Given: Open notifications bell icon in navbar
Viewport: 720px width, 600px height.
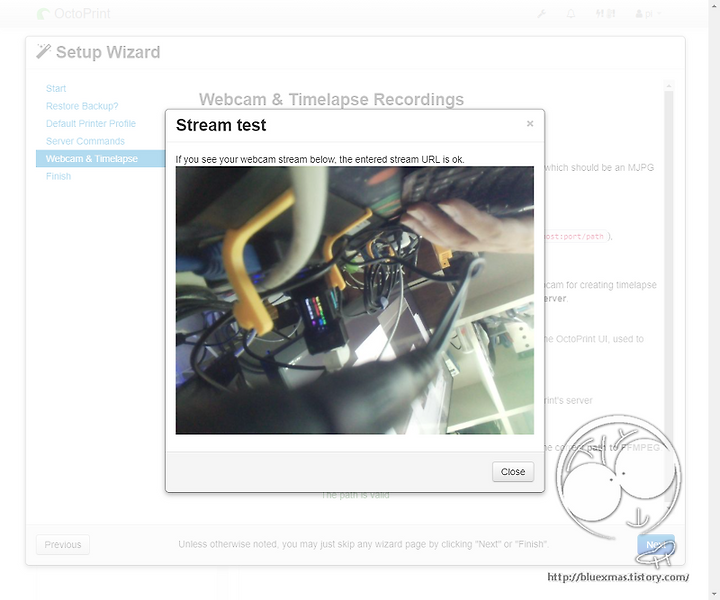Looking at the screenshot, I should [571, 14].
